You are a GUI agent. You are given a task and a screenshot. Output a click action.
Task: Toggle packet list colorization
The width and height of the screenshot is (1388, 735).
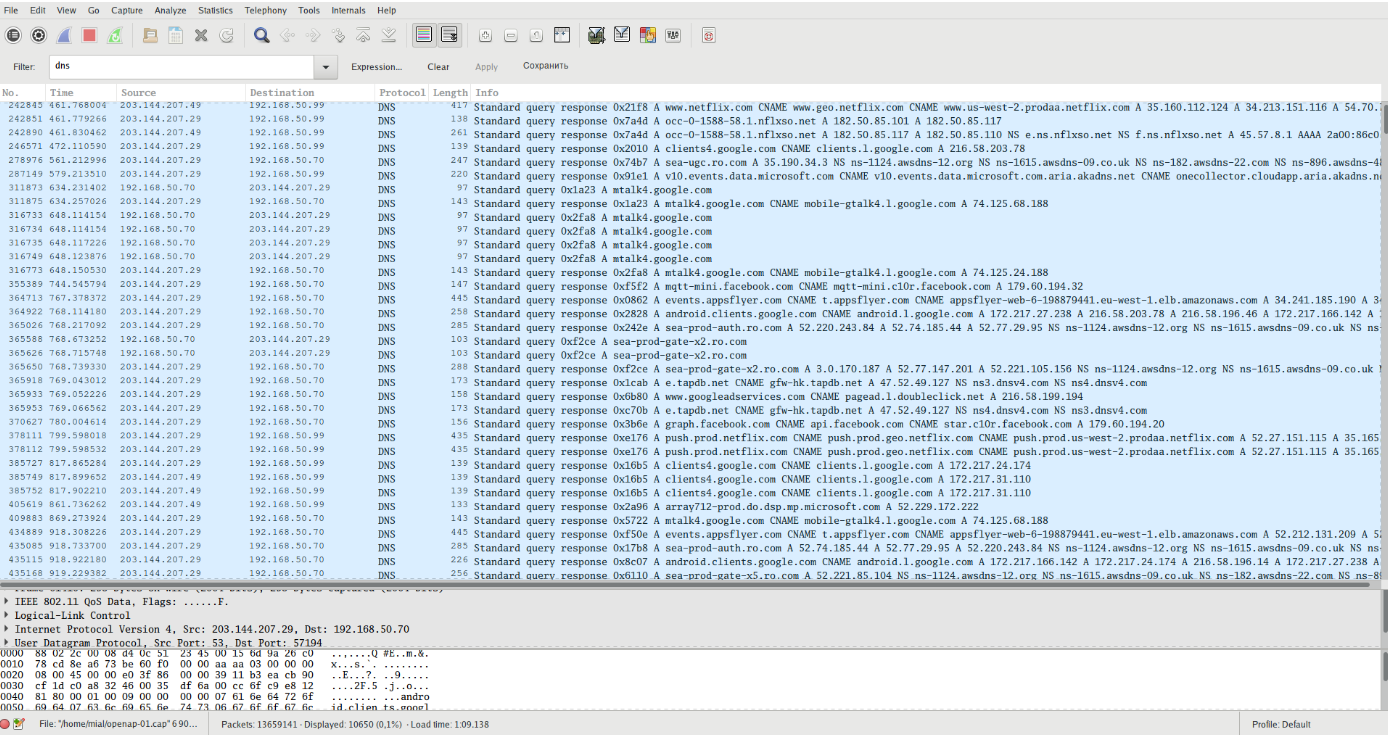(423, 35)
